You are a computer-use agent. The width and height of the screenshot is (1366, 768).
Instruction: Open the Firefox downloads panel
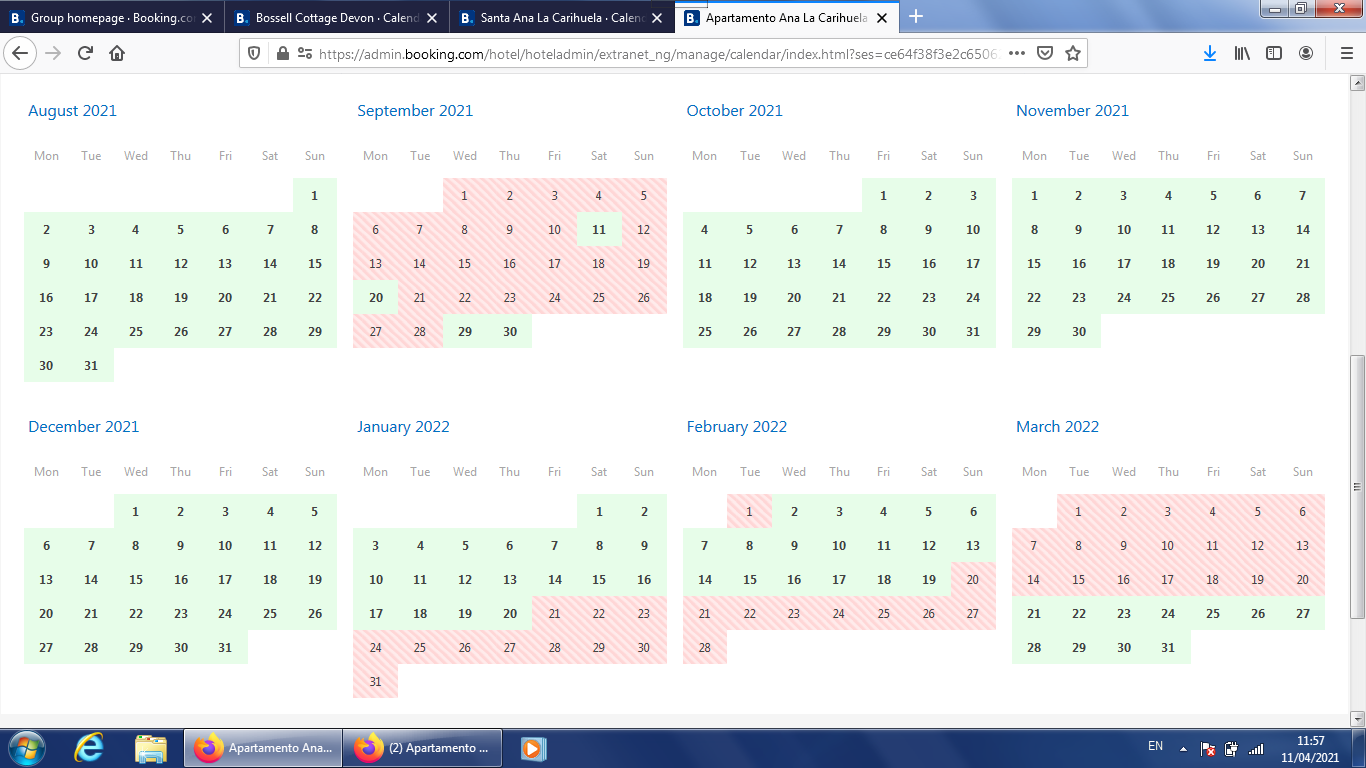click(x=1209, y=54)
